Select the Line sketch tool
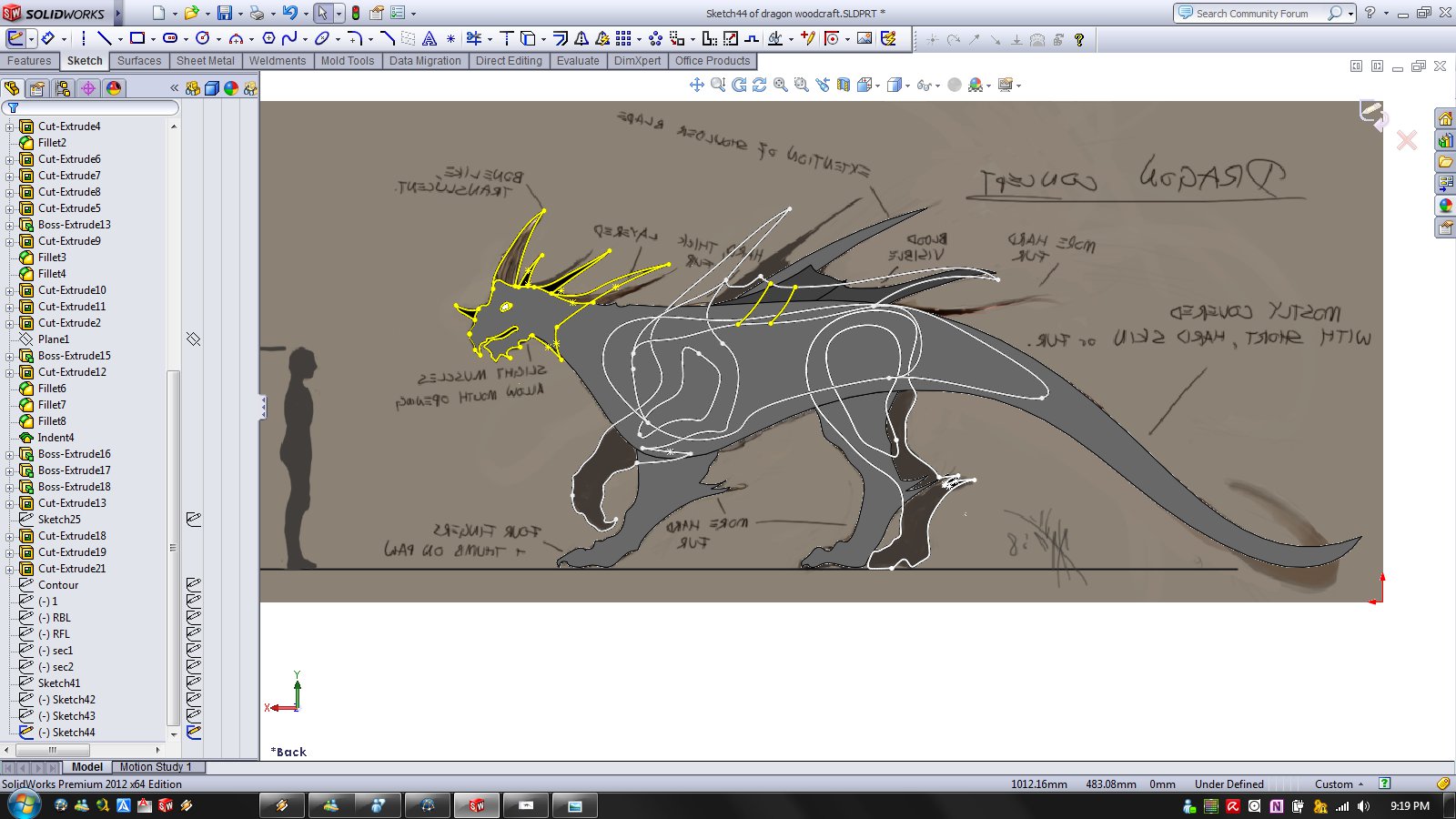Image resolution: width=1456 pixels, height=819 pixels. (x=104, y=38)
